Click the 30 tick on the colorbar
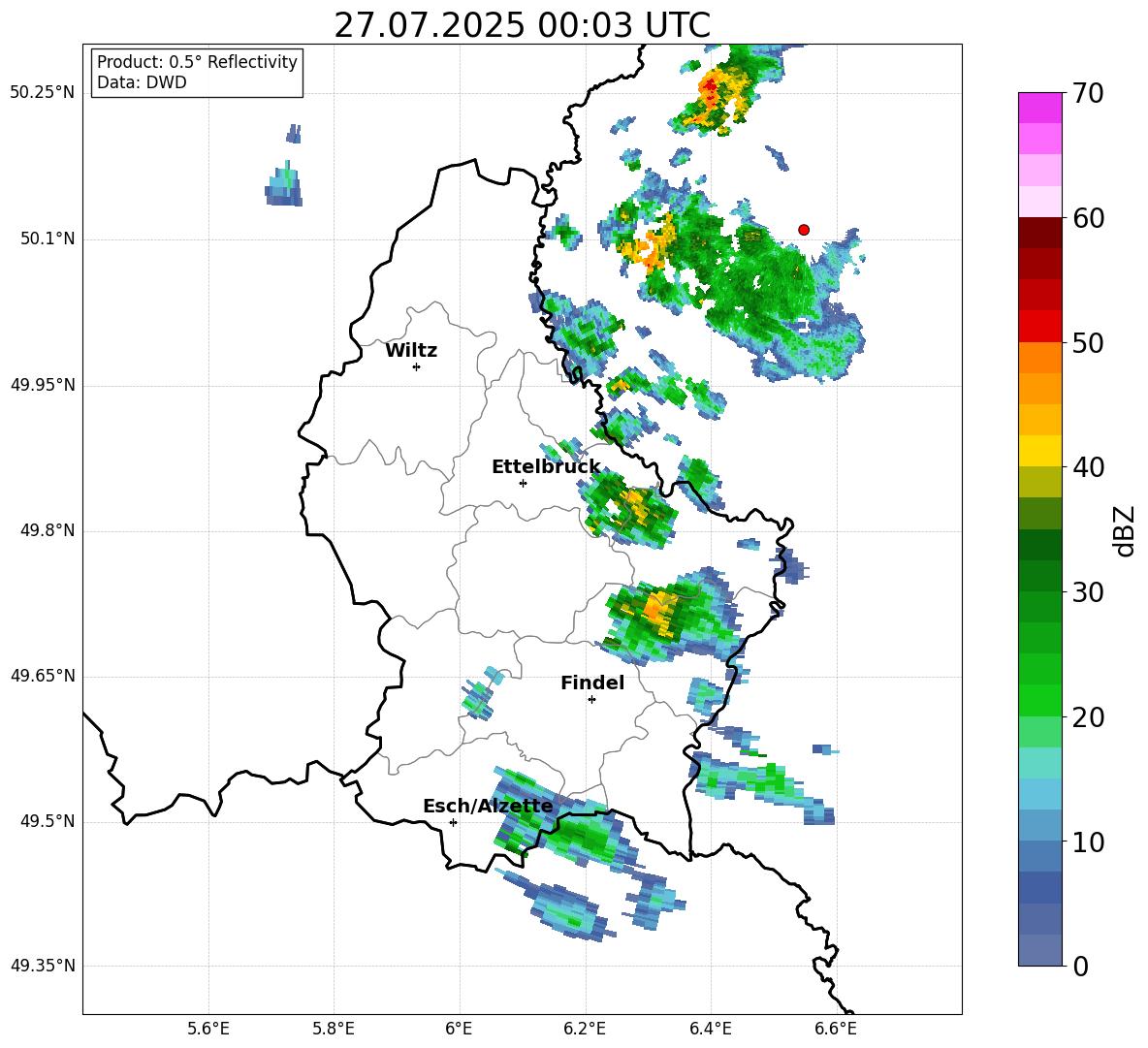 click(x=1088, y=592)
